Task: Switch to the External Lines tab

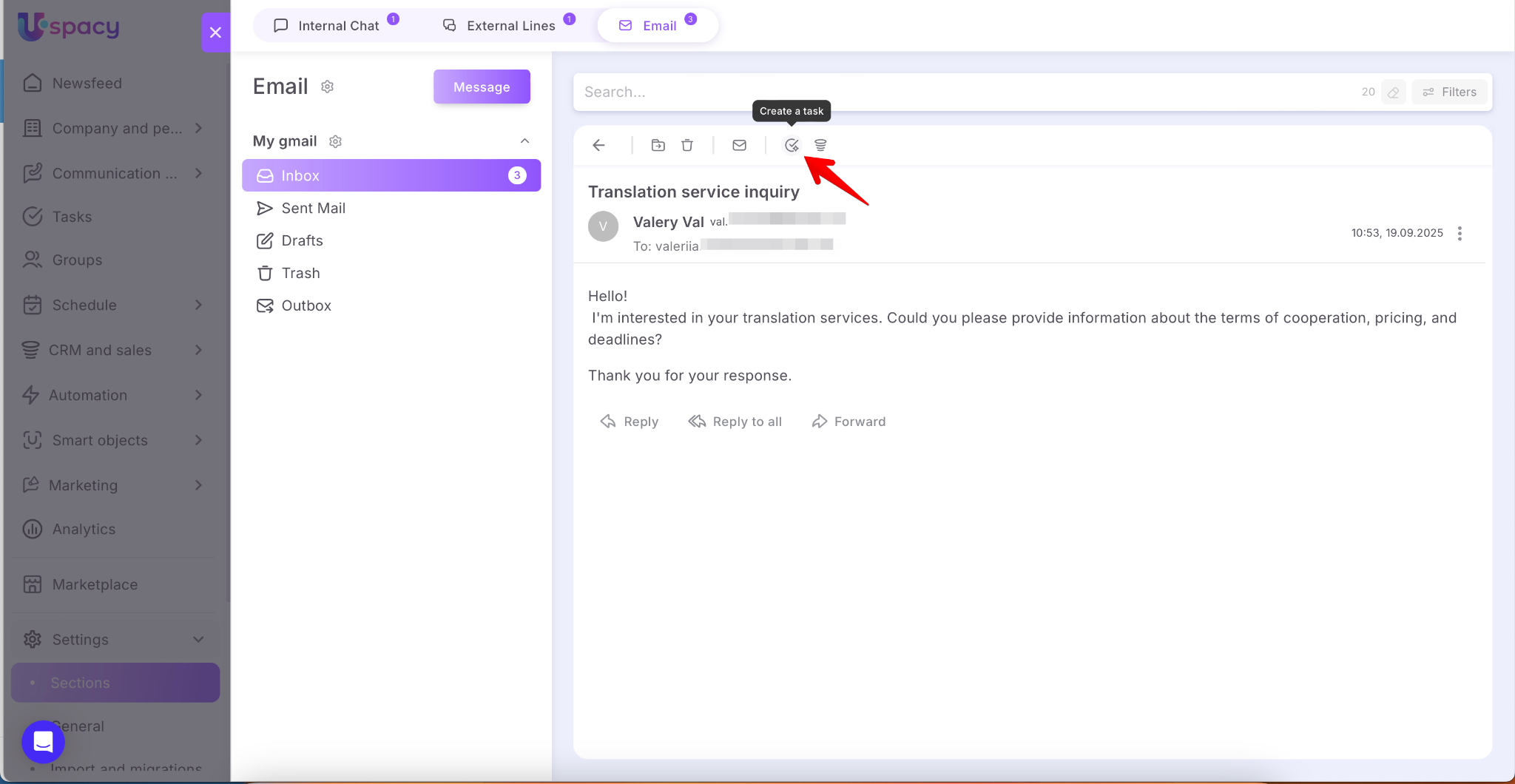Action: pyautogui.click(x=510, y=26)
